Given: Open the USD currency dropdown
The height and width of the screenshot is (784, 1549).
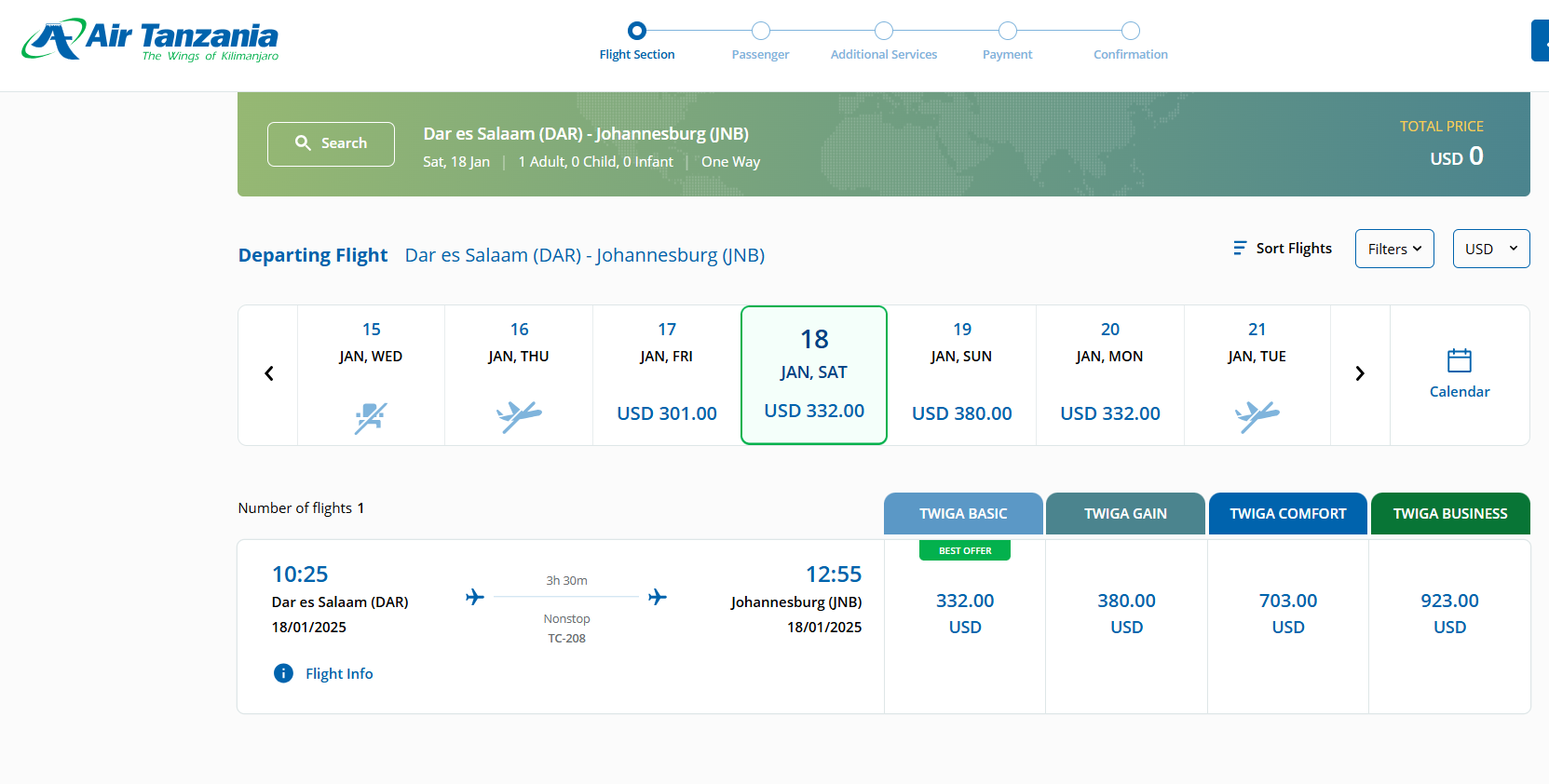Looking at the screenshot, I should (1490, 249).
